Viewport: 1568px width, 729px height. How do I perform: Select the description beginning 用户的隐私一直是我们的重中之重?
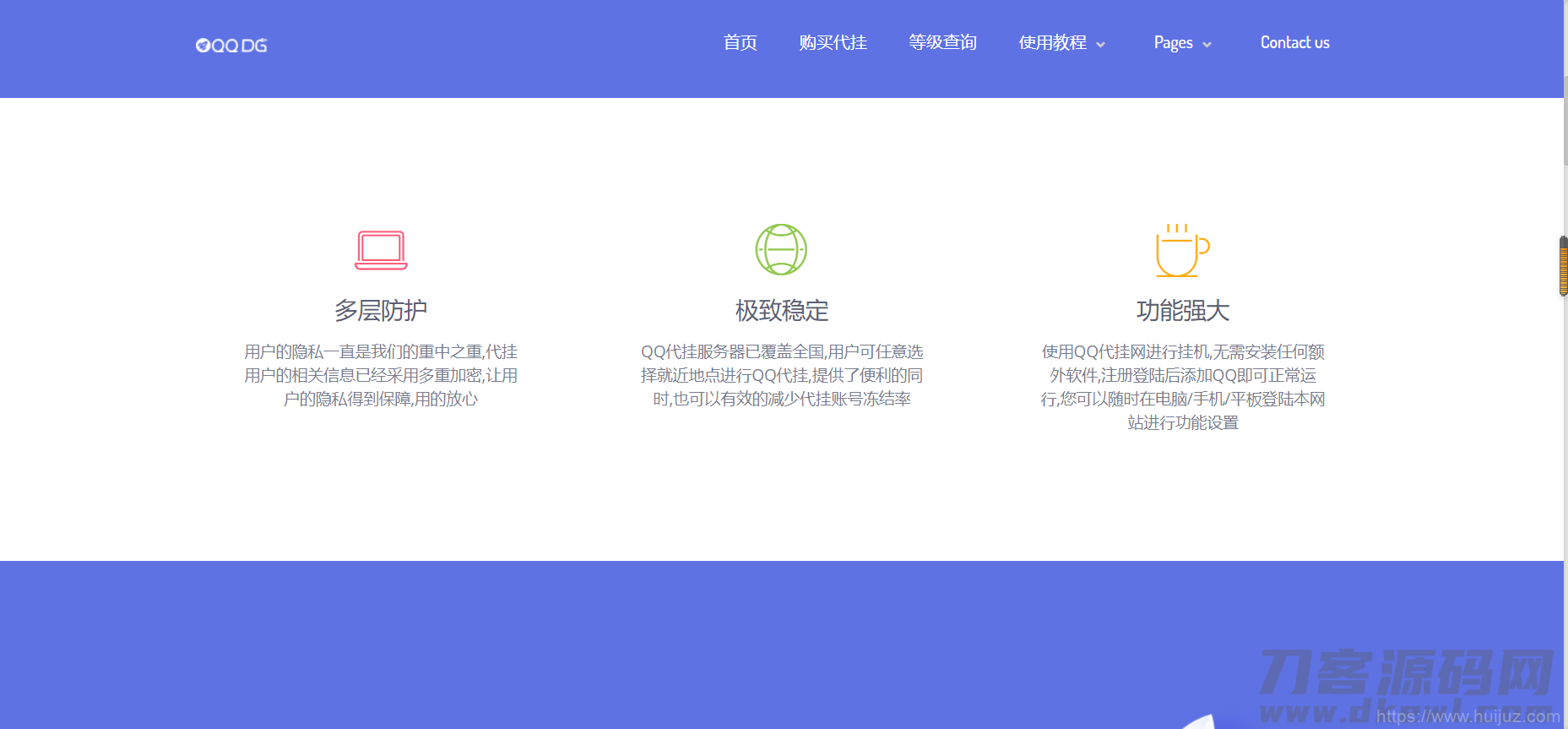[x=381, y=375]
